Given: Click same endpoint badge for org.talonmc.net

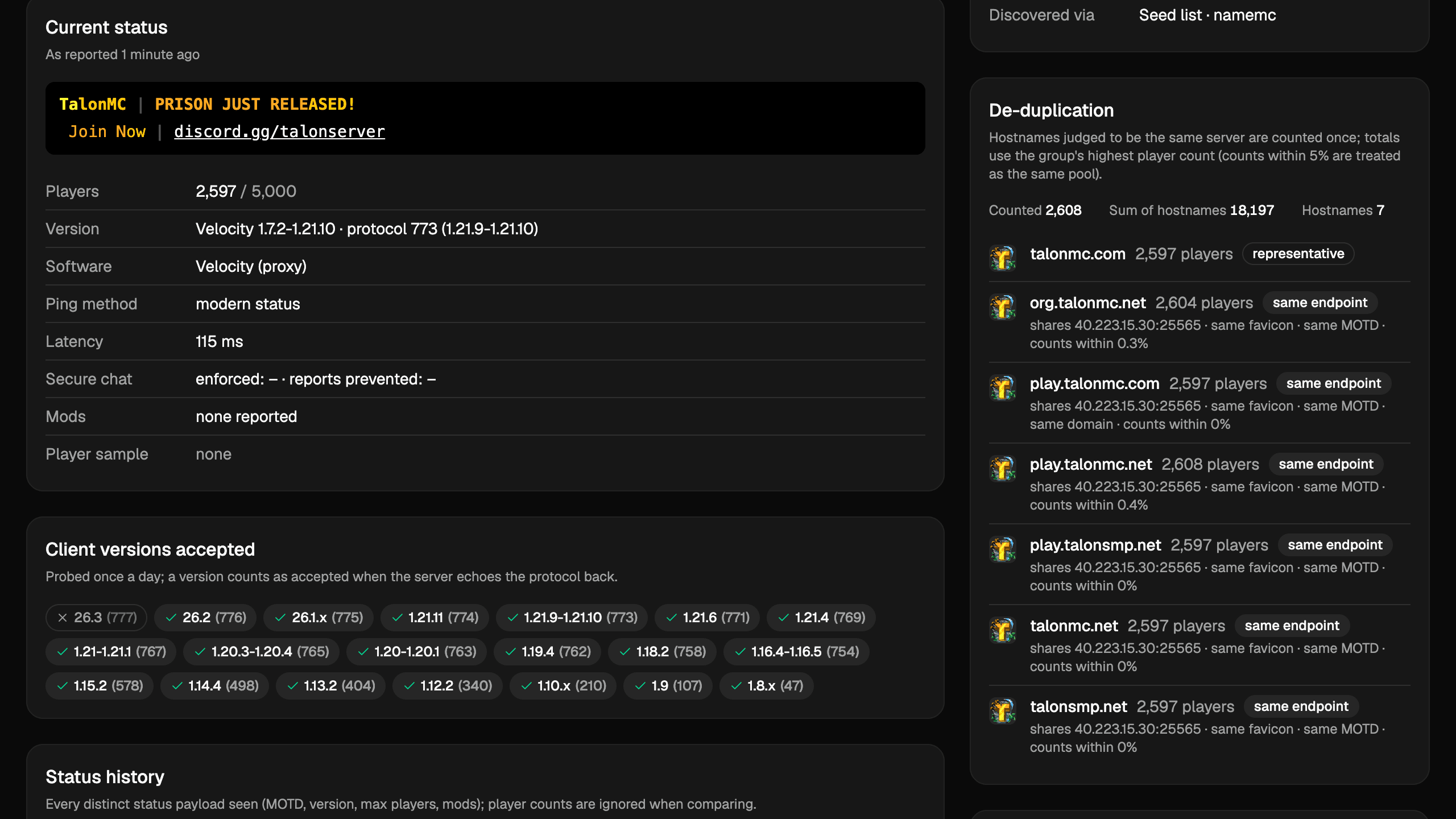Looking at the screenshot, I should (1319, 303).
